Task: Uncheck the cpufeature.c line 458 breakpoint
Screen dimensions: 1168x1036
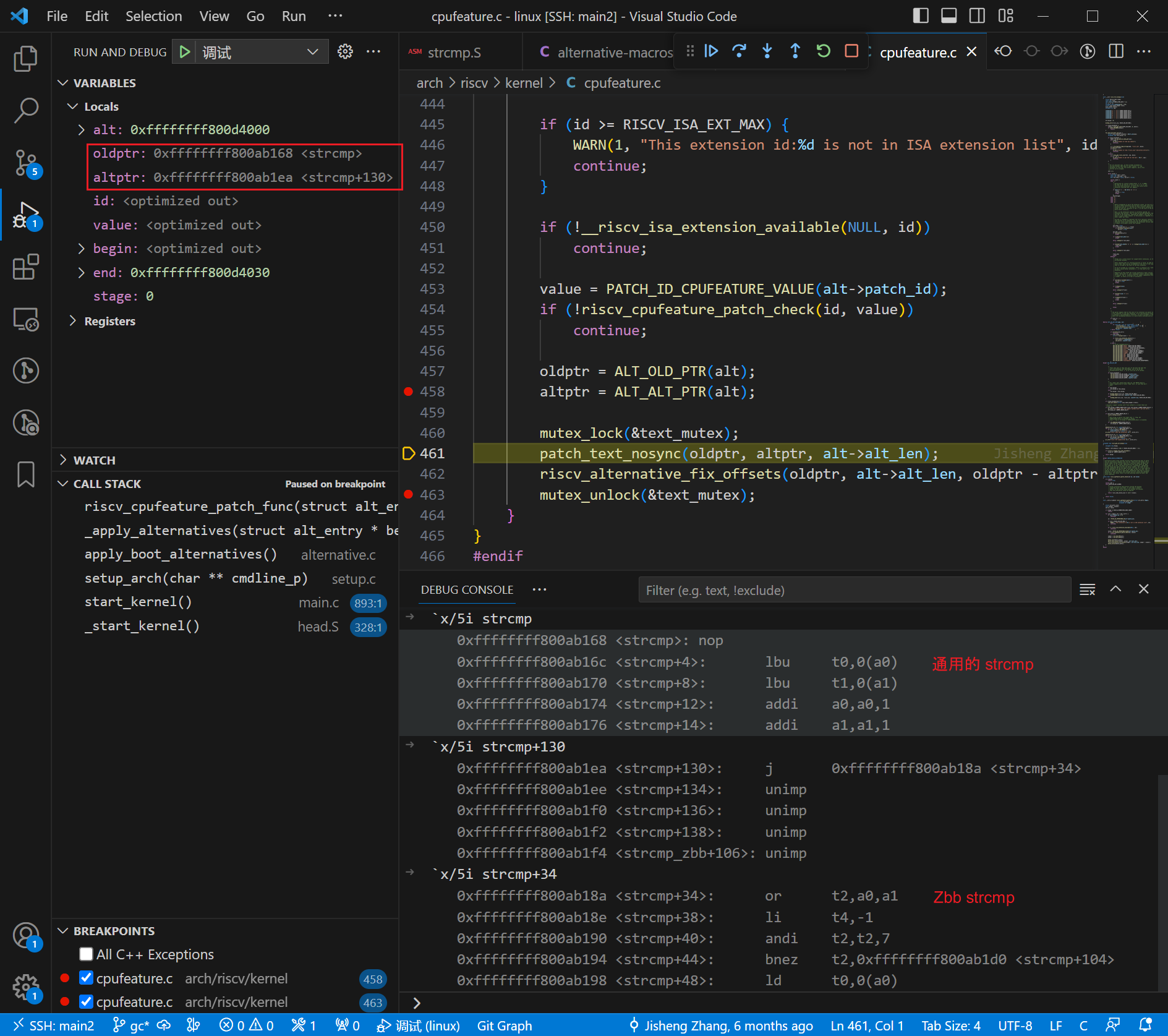Action: [87, 978]
